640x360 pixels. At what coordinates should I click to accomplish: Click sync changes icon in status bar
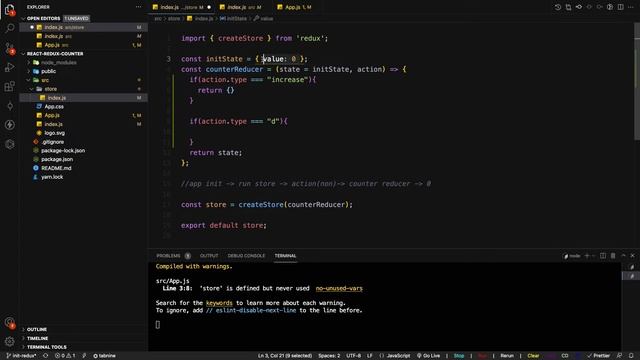click(x=45, y=356)
